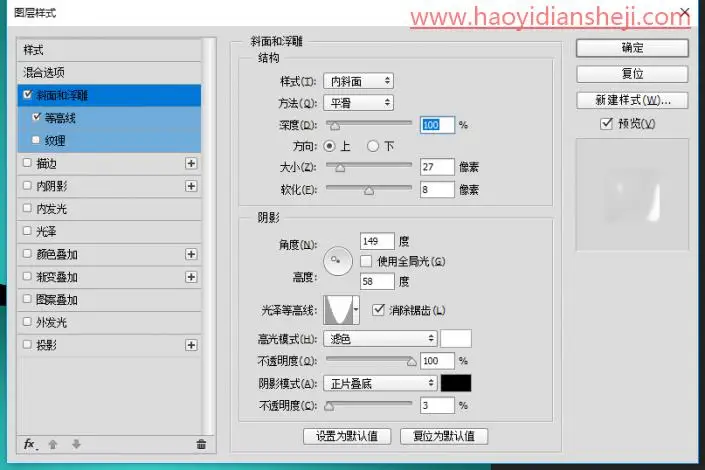This screenshot has height=470, width=705.
Task: Open the fx add layer style menu
Action: click(x=30, y=444)
